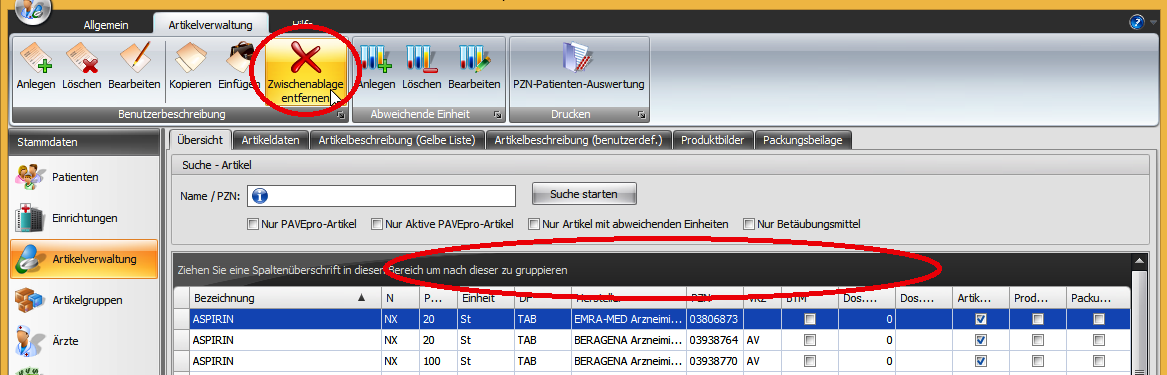Sort by N column header
This screenshot has height=375, width=1167.
[399, 298]
